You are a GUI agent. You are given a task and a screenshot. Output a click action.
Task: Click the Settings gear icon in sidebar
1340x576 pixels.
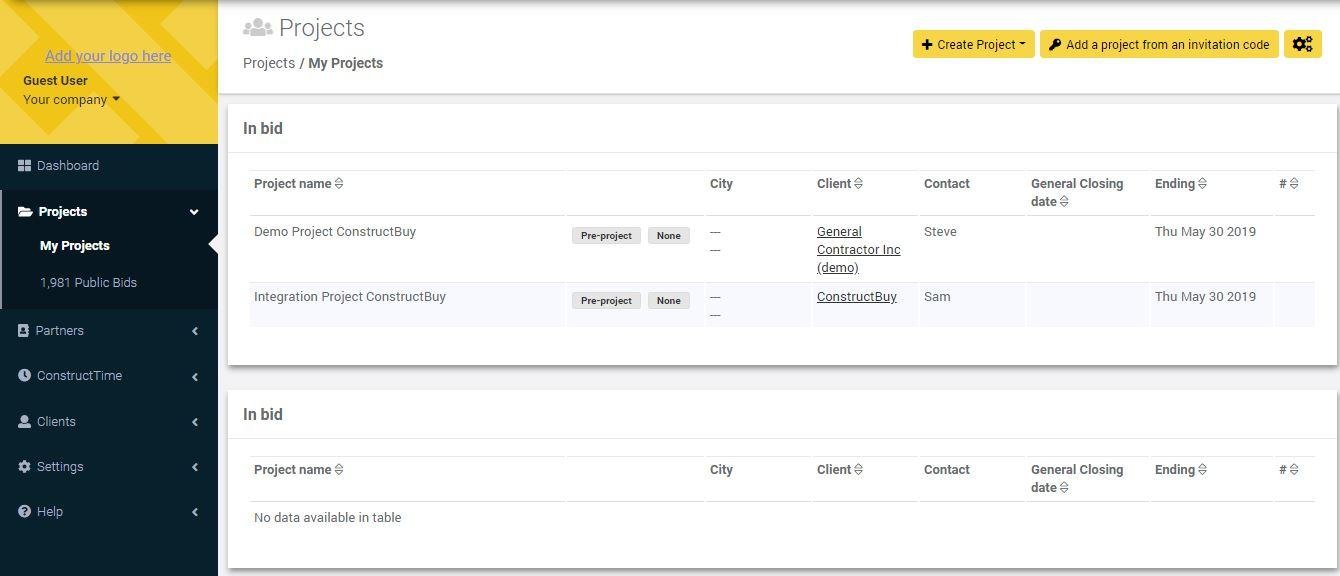click(24, 467)
